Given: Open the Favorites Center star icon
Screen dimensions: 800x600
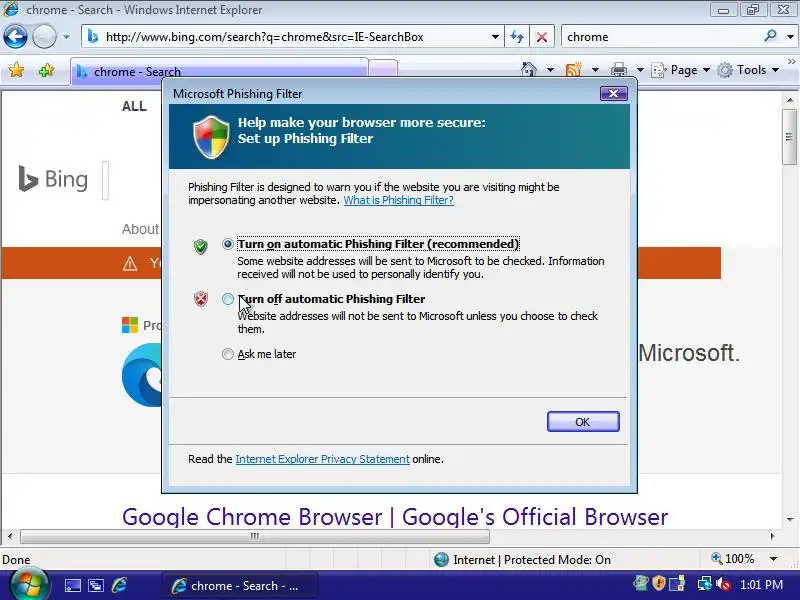Looking at the screenshot, I should click(x=16, y=70).
